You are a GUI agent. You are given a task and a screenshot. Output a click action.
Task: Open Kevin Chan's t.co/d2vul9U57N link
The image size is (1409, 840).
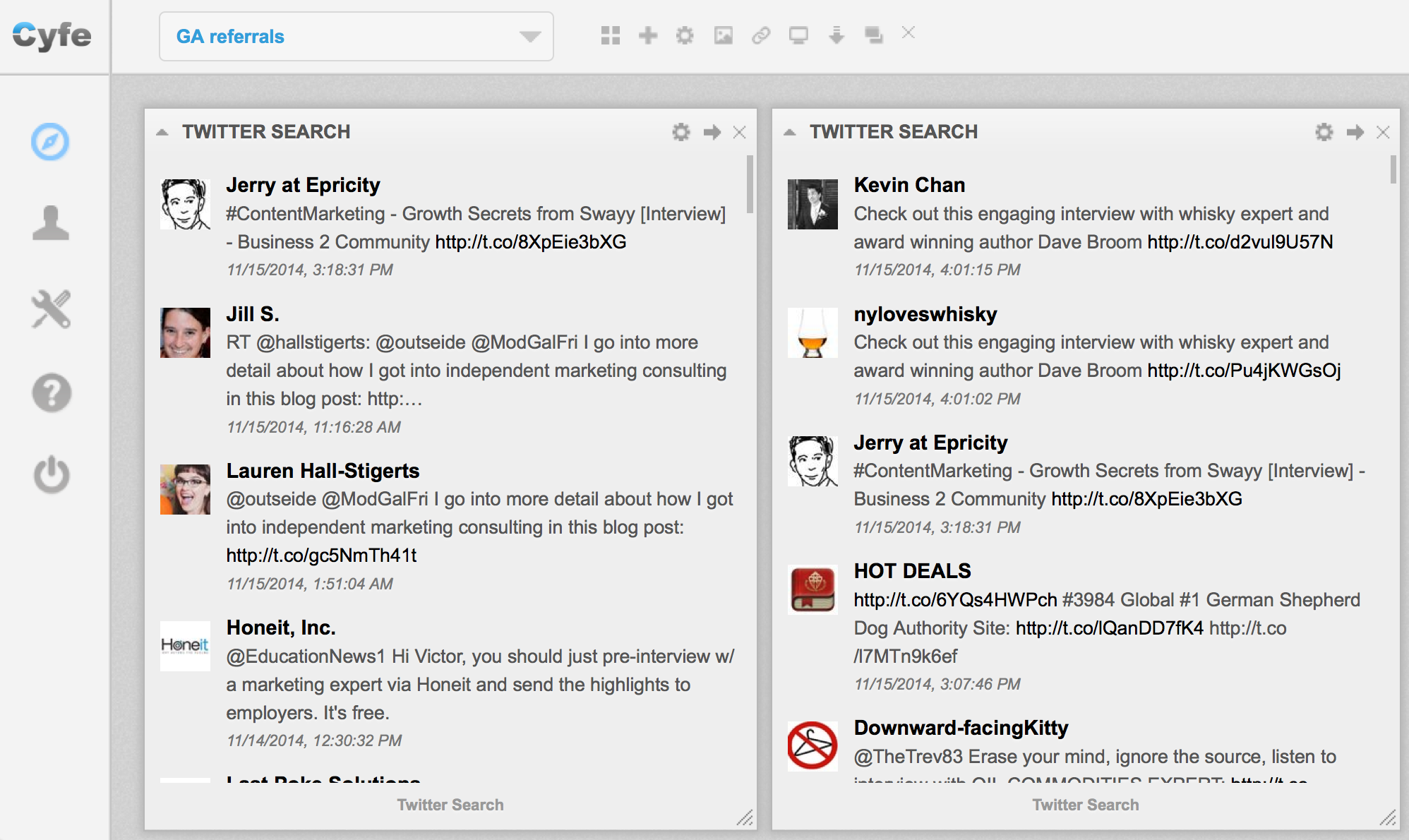1240,242
